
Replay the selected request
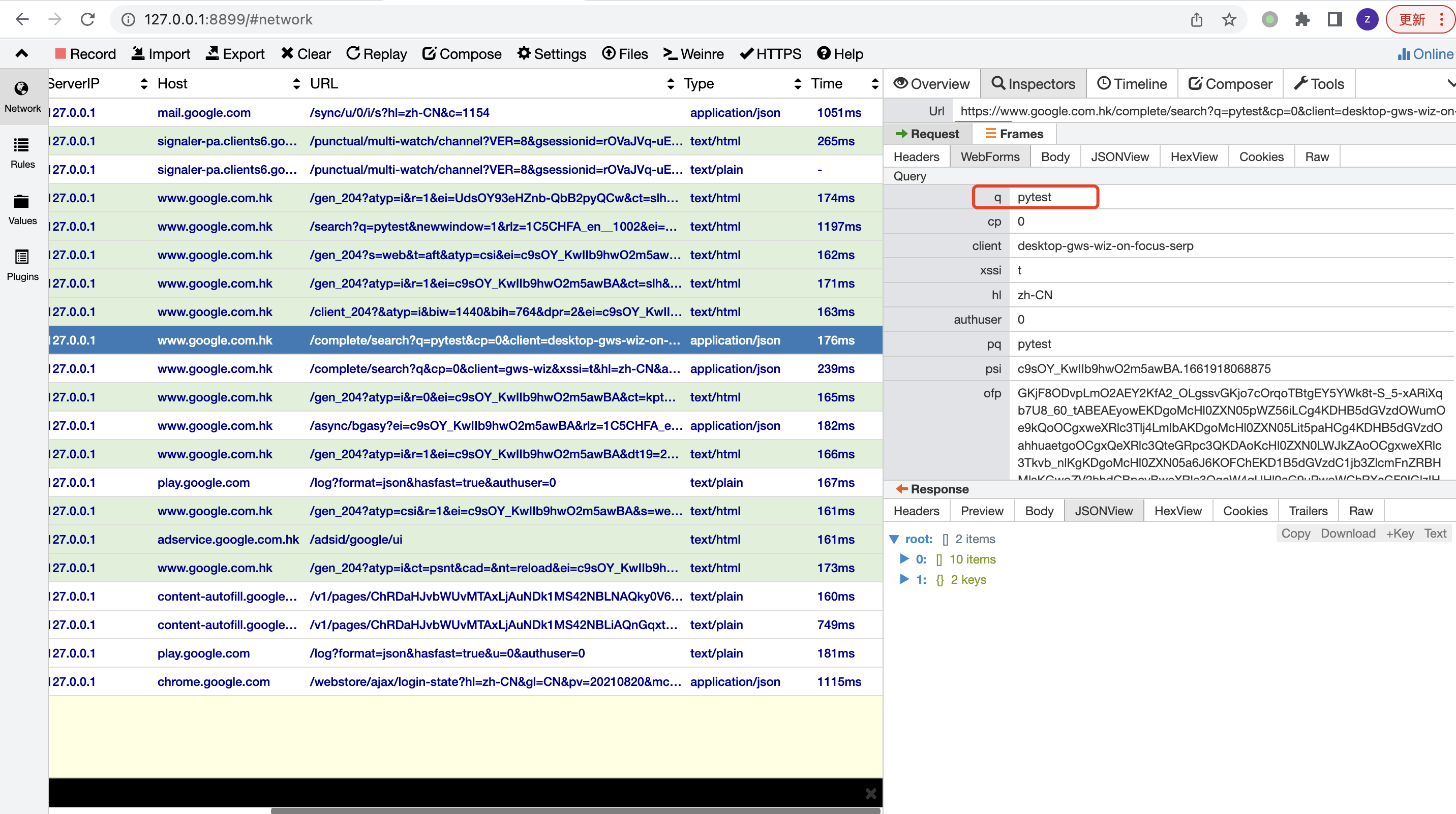pyautogui.click(x=376, y=54)
